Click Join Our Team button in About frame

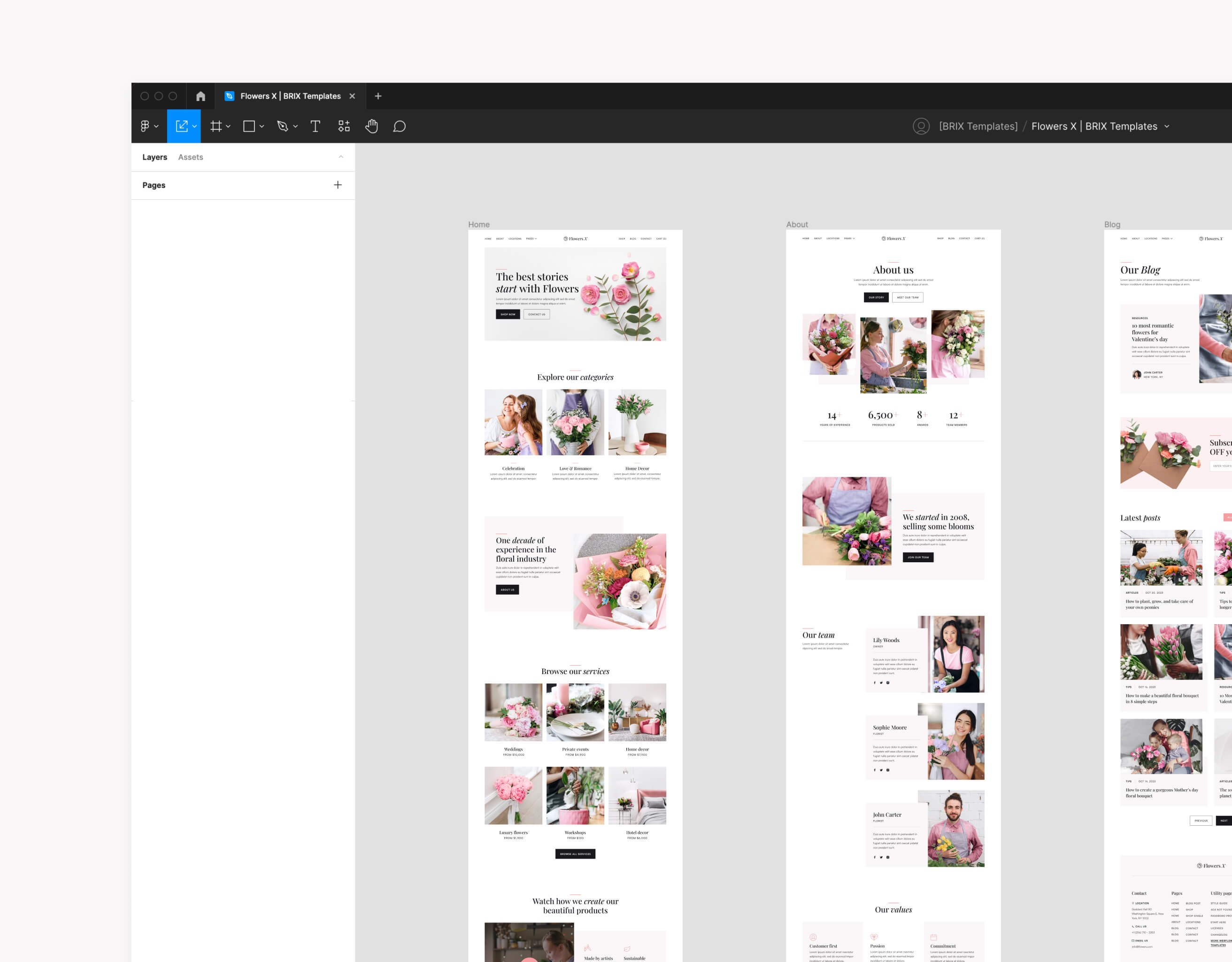(918, 558)
